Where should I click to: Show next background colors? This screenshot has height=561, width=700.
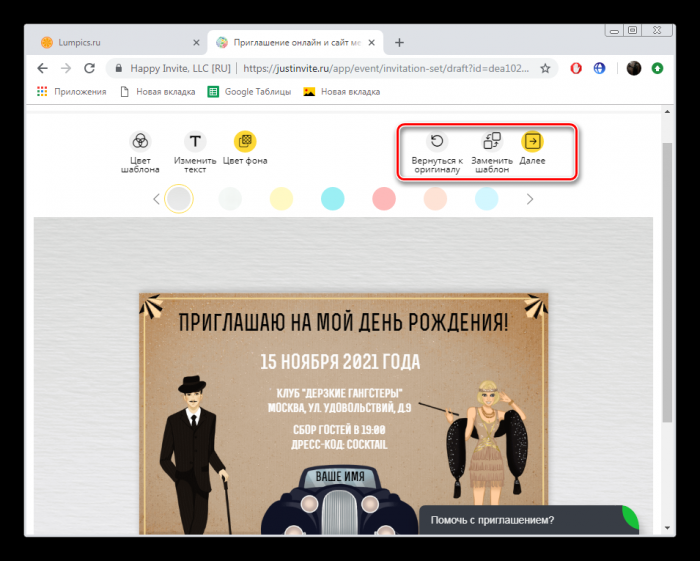[530, 199]
